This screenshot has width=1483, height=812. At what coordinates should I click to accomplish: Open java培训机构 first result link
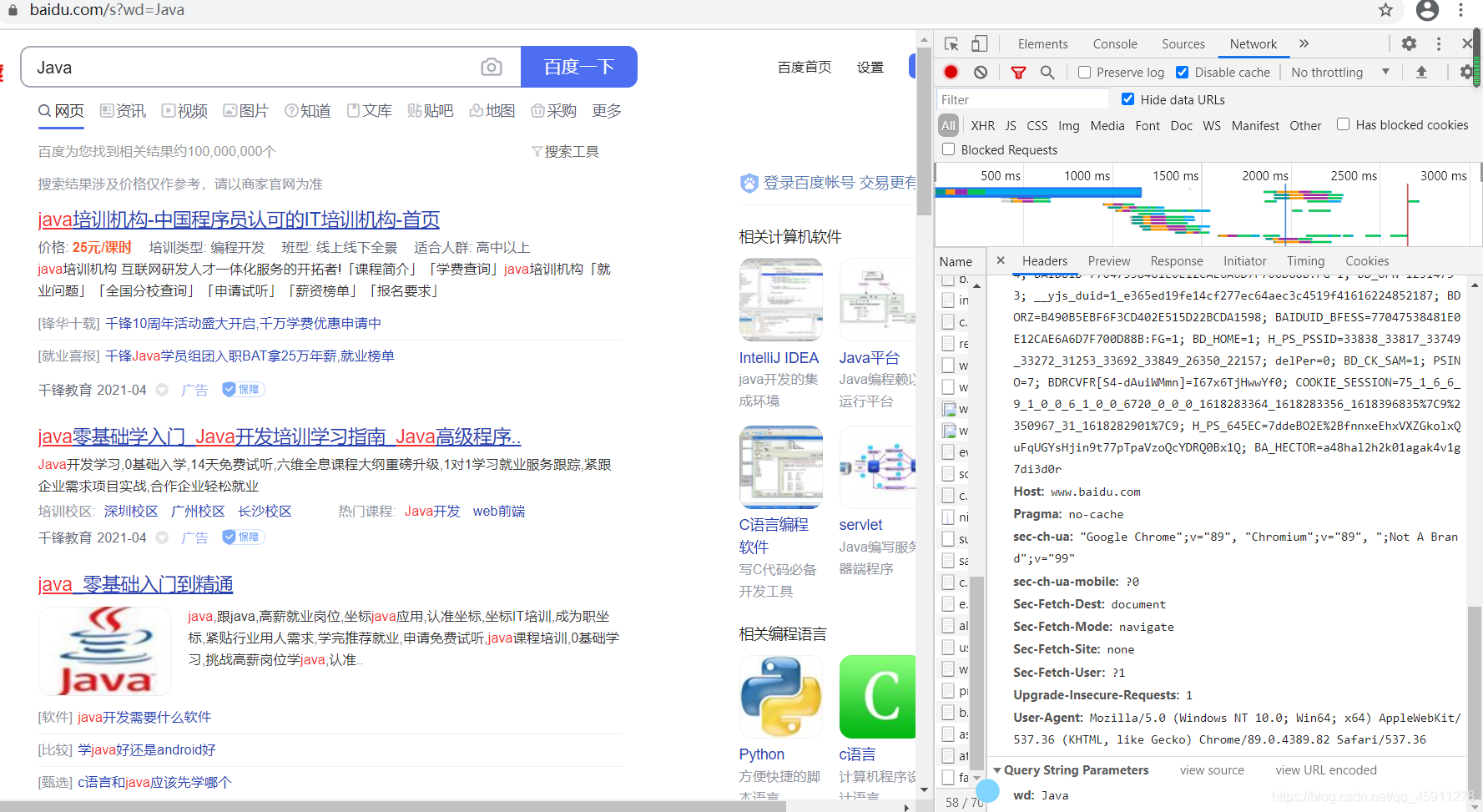tap(239, 219)
